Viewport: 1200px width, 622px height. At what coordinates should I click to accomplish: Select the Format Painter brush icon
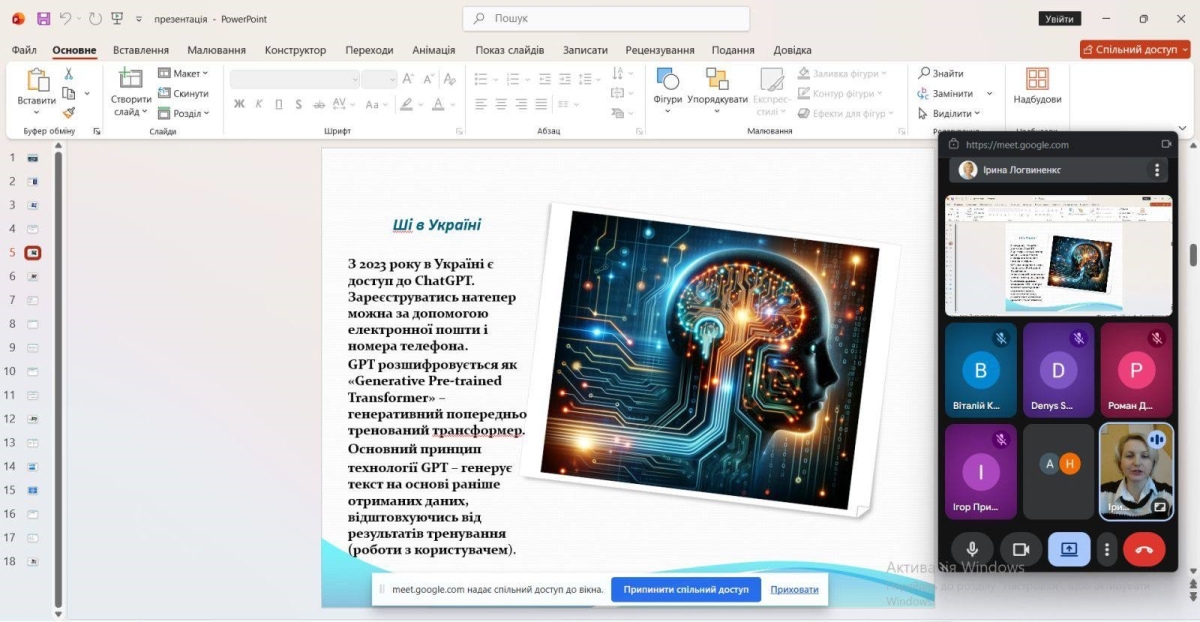coord(69,113)
